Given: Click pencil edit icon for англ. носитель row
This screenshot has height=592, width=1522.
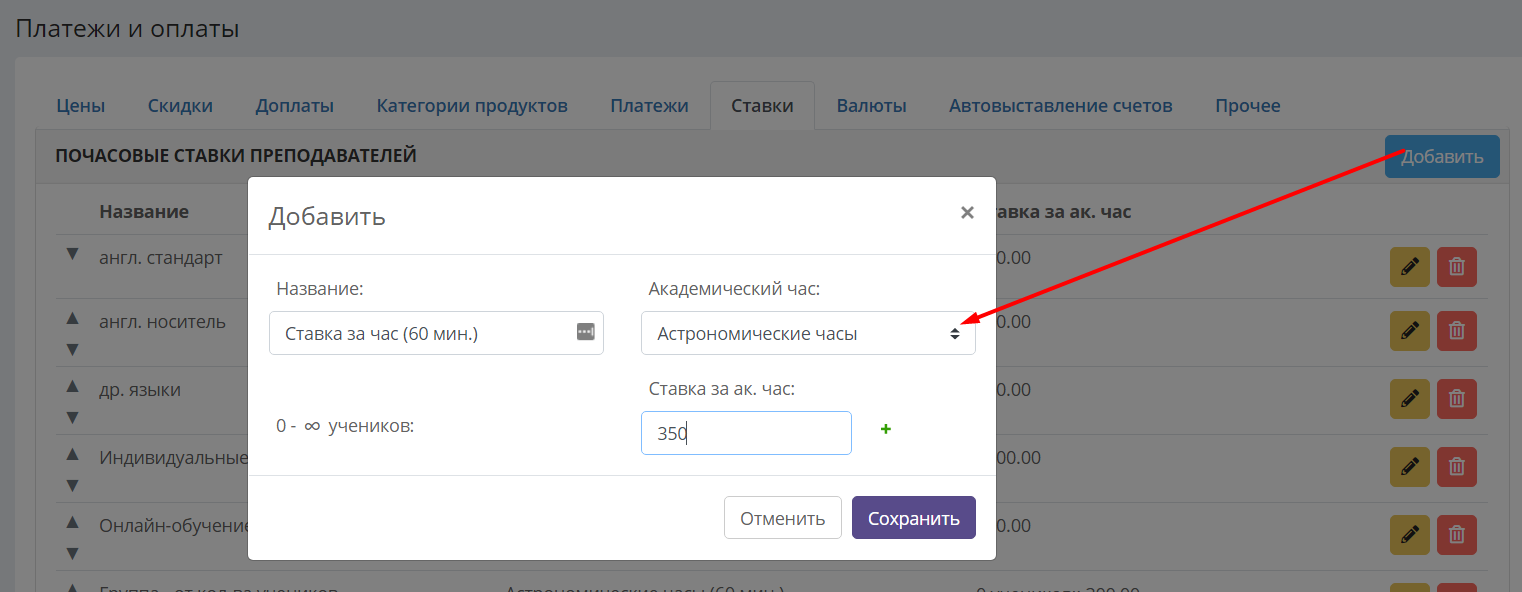Looking at the screenshot, I should pyautogui.click(x=1410, y=330).
